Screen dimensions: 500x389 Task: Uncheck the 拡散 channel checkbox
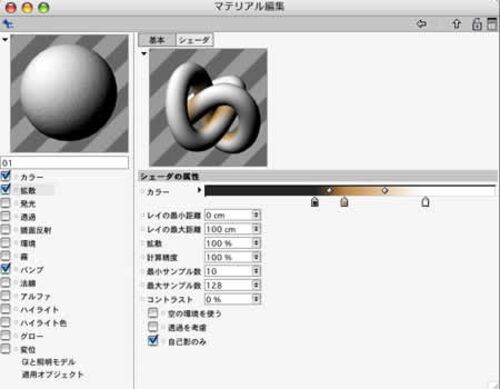6,189
